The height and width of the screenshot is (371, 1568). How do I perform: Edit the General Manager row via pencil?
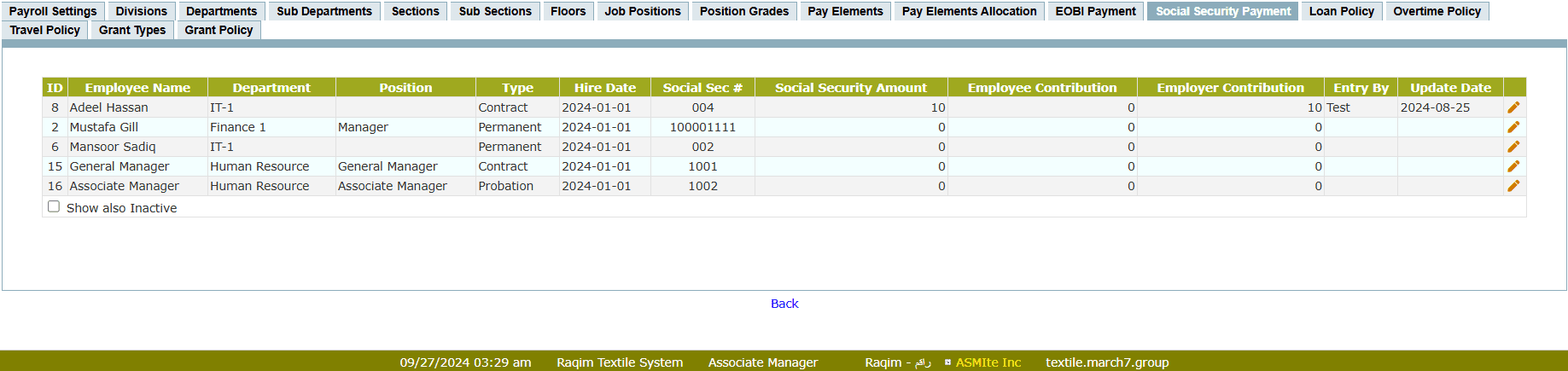point(1513,166)
